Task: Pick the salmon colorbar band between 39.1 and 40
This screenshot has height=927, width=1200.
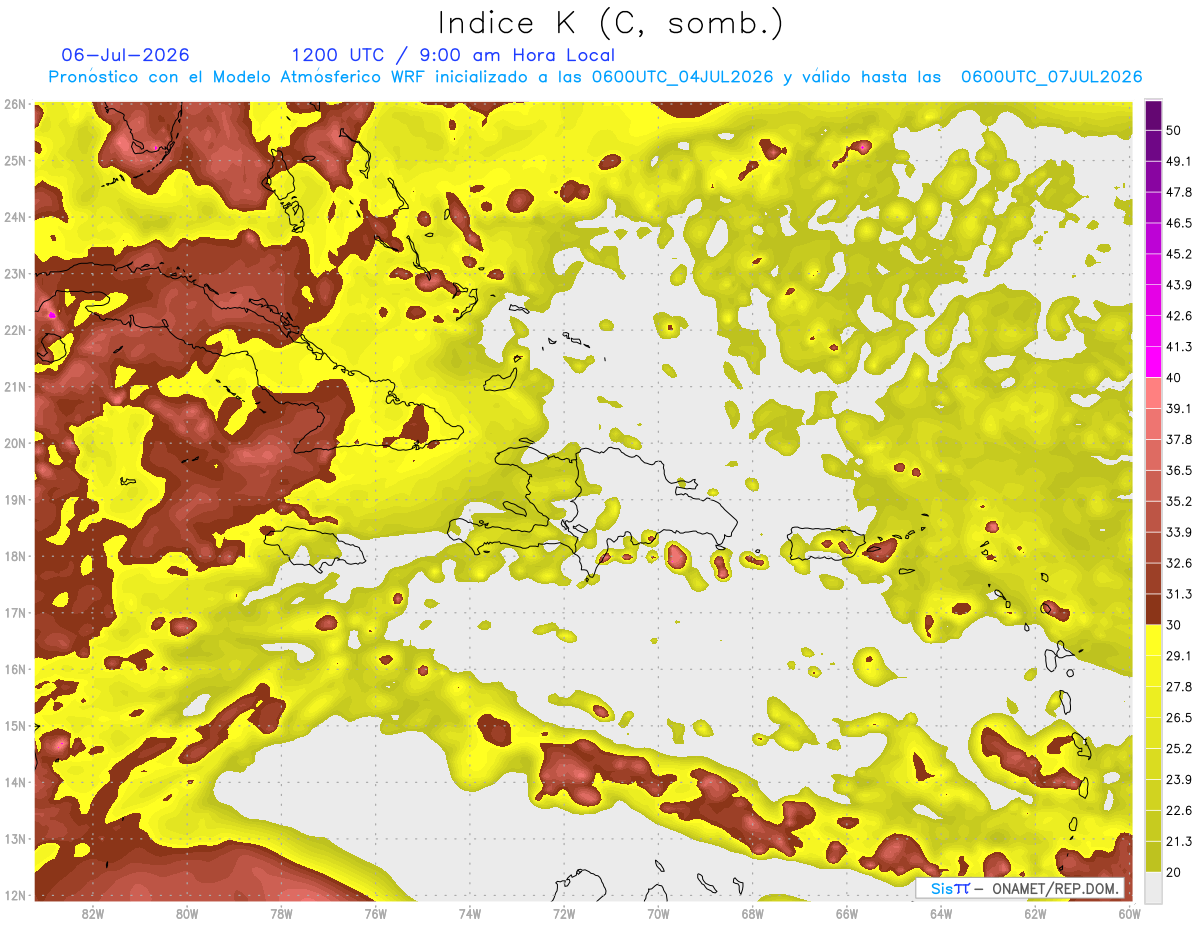Action: pos(1153,393)
